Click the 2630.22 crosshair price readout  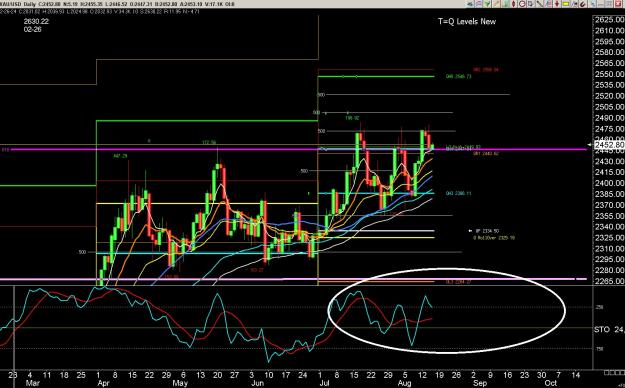[36, 22]
